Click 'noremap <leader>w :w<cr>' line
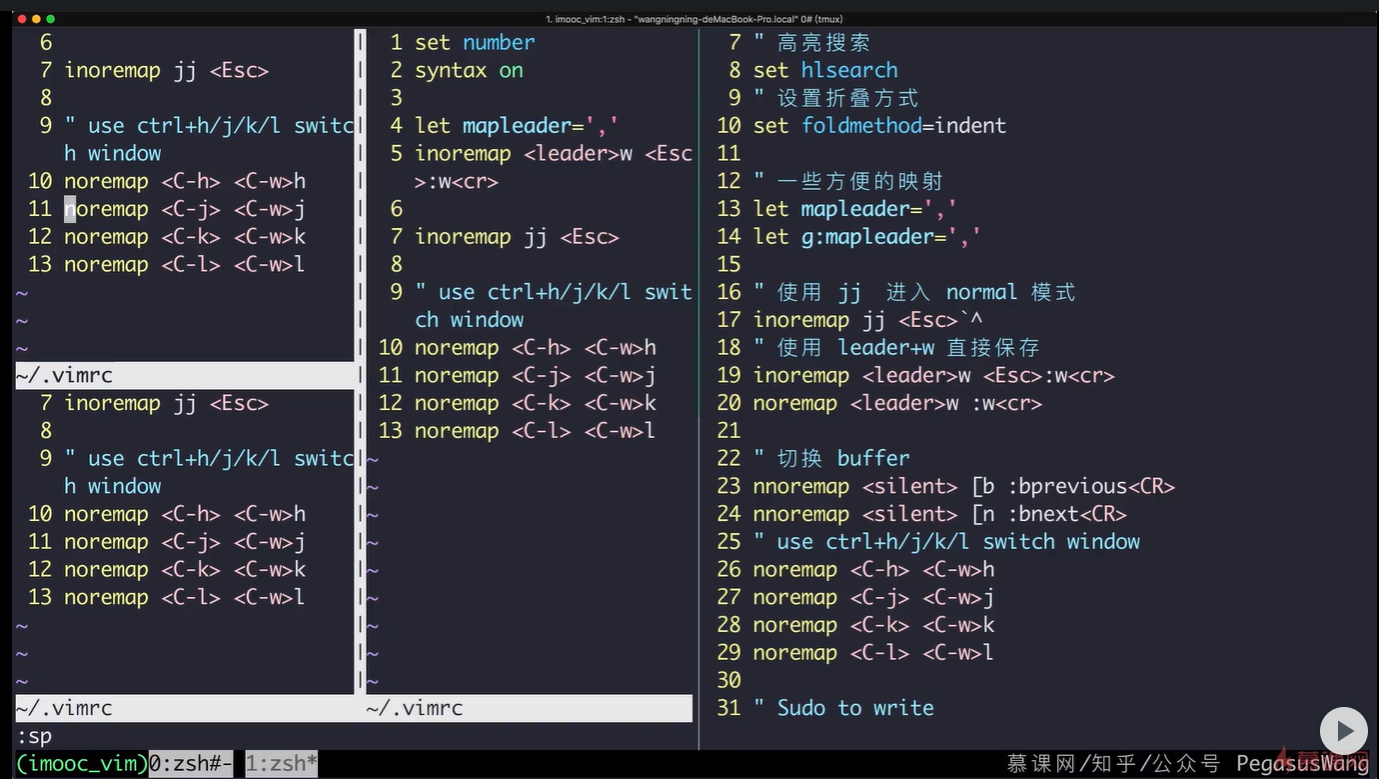The height and width of the screenshot is (779, 1379). coord(898,403)
